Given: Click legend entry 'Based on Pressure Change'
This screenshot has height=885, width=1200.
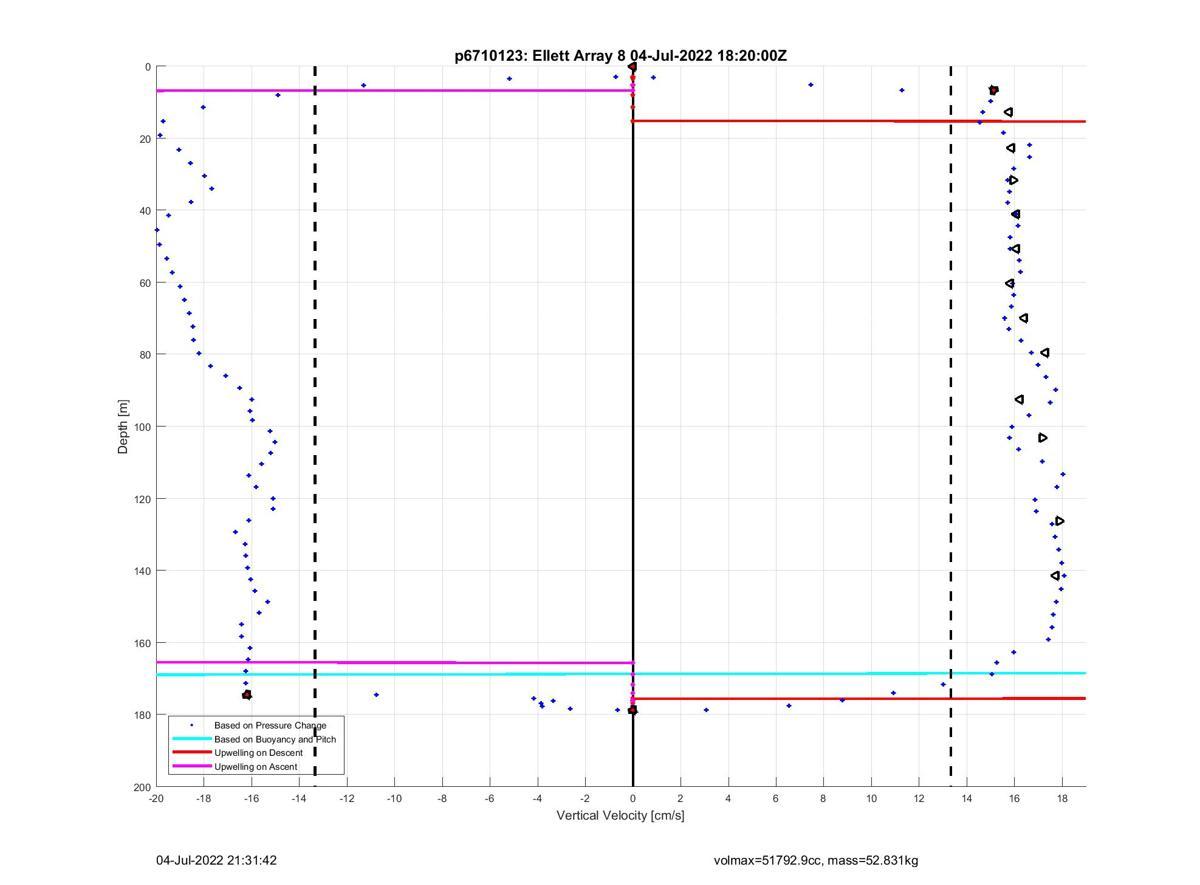Looking at the screenshot, I should (270, 725).
